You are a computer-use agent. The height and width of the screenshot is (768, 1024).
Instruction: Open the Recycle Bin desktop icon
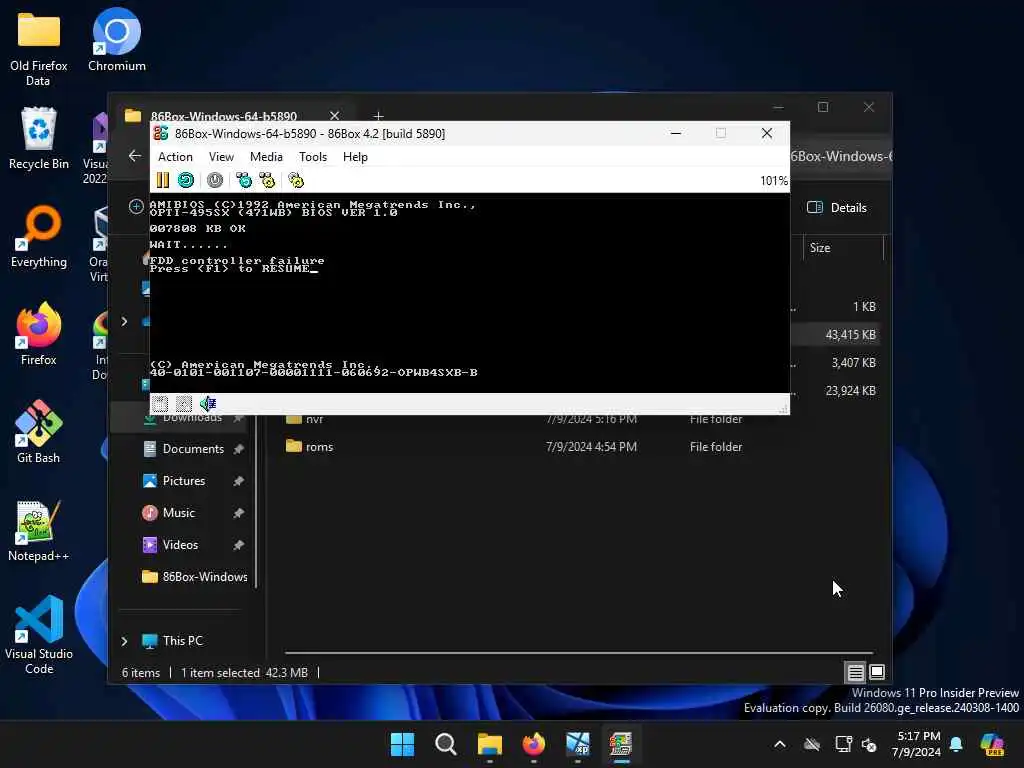pyautogui.click(x=39, y=138)
